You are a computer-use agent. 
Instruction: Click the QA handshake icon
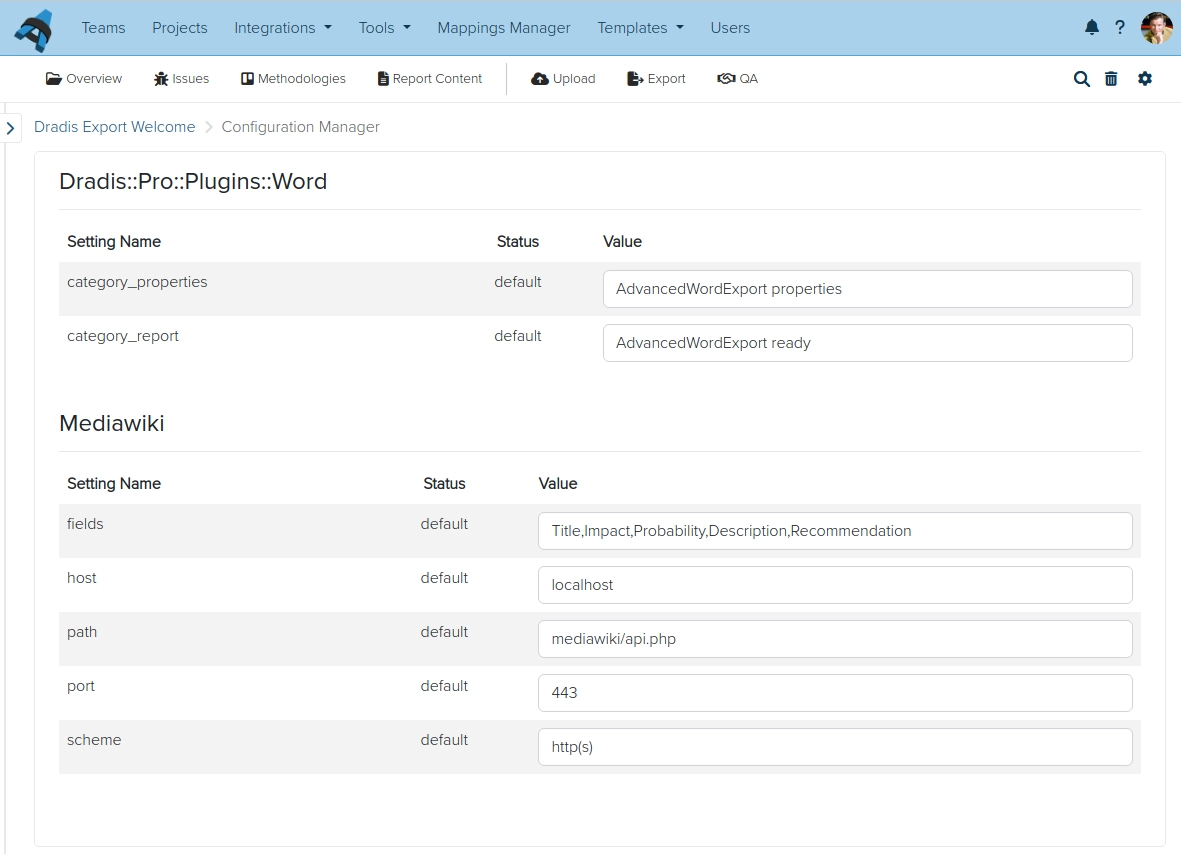726,78
